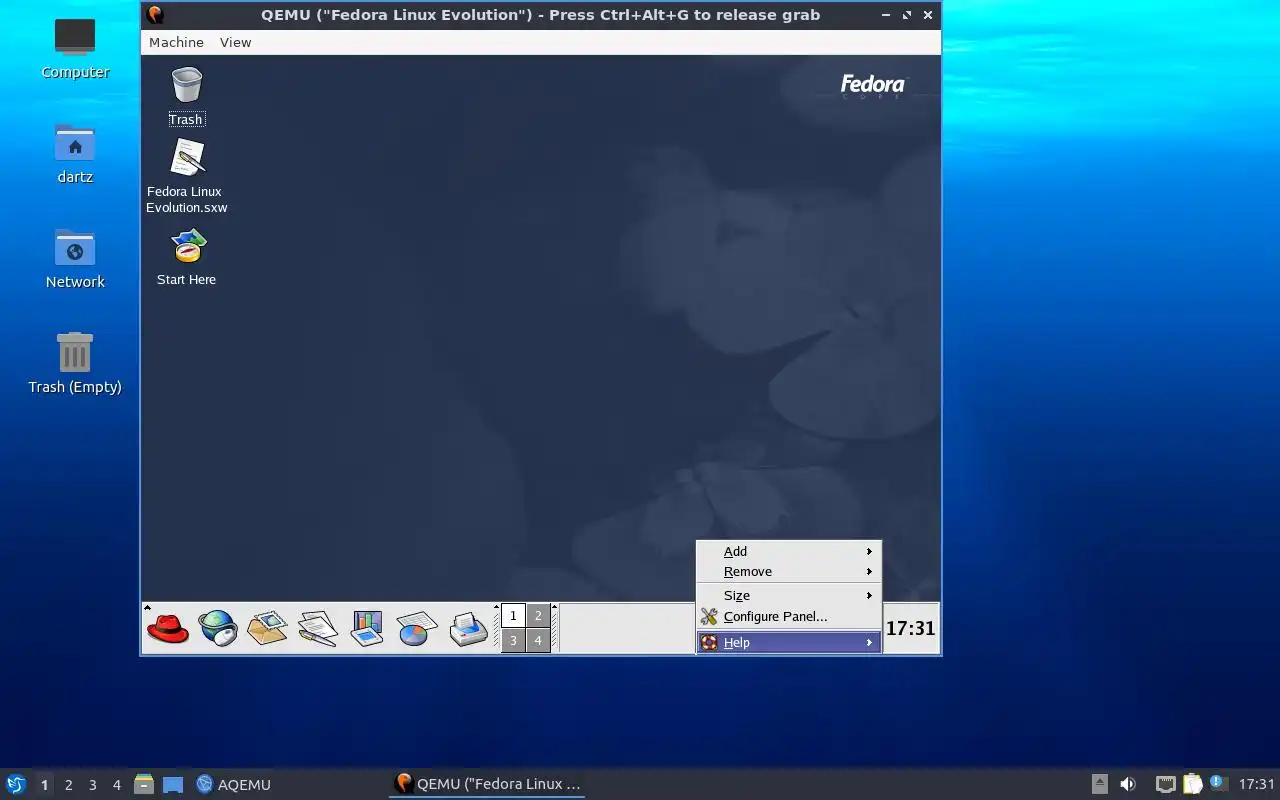Click the QEMU window title text
The width and height of the screenshot is (1280, 800).
click(x=540, y=15)
